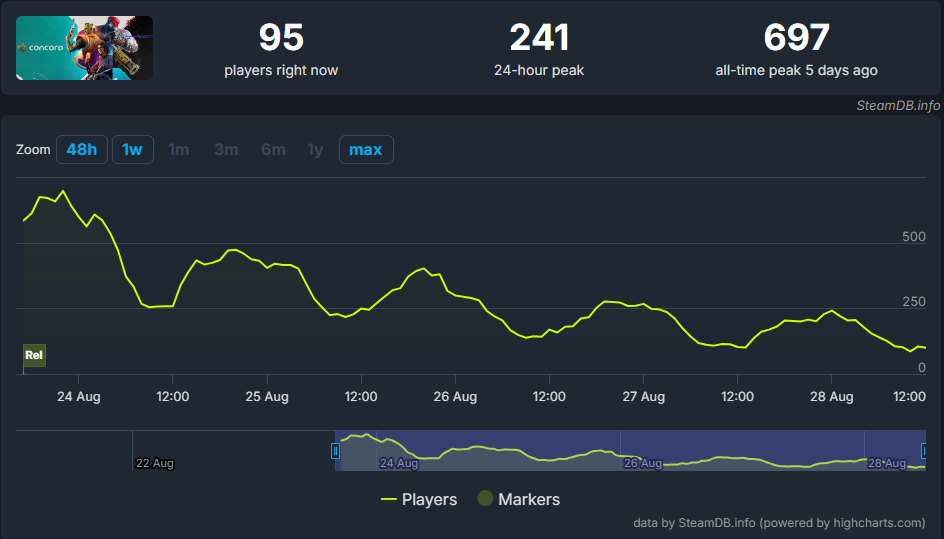Viewport: 944px width, 539px height.
Task: Click the all-time peak 697 stat
Action: pos(796,39)
